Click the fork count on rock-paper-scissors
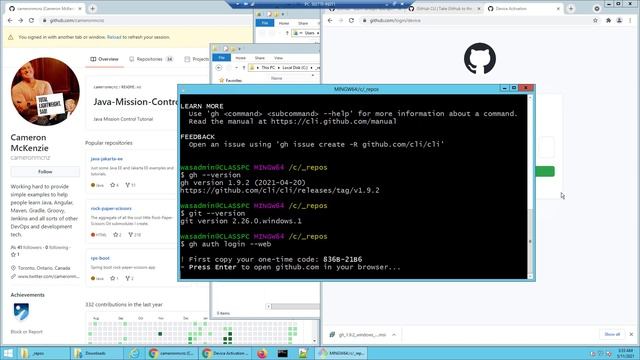The image size is (640, 360). (135, 235)
